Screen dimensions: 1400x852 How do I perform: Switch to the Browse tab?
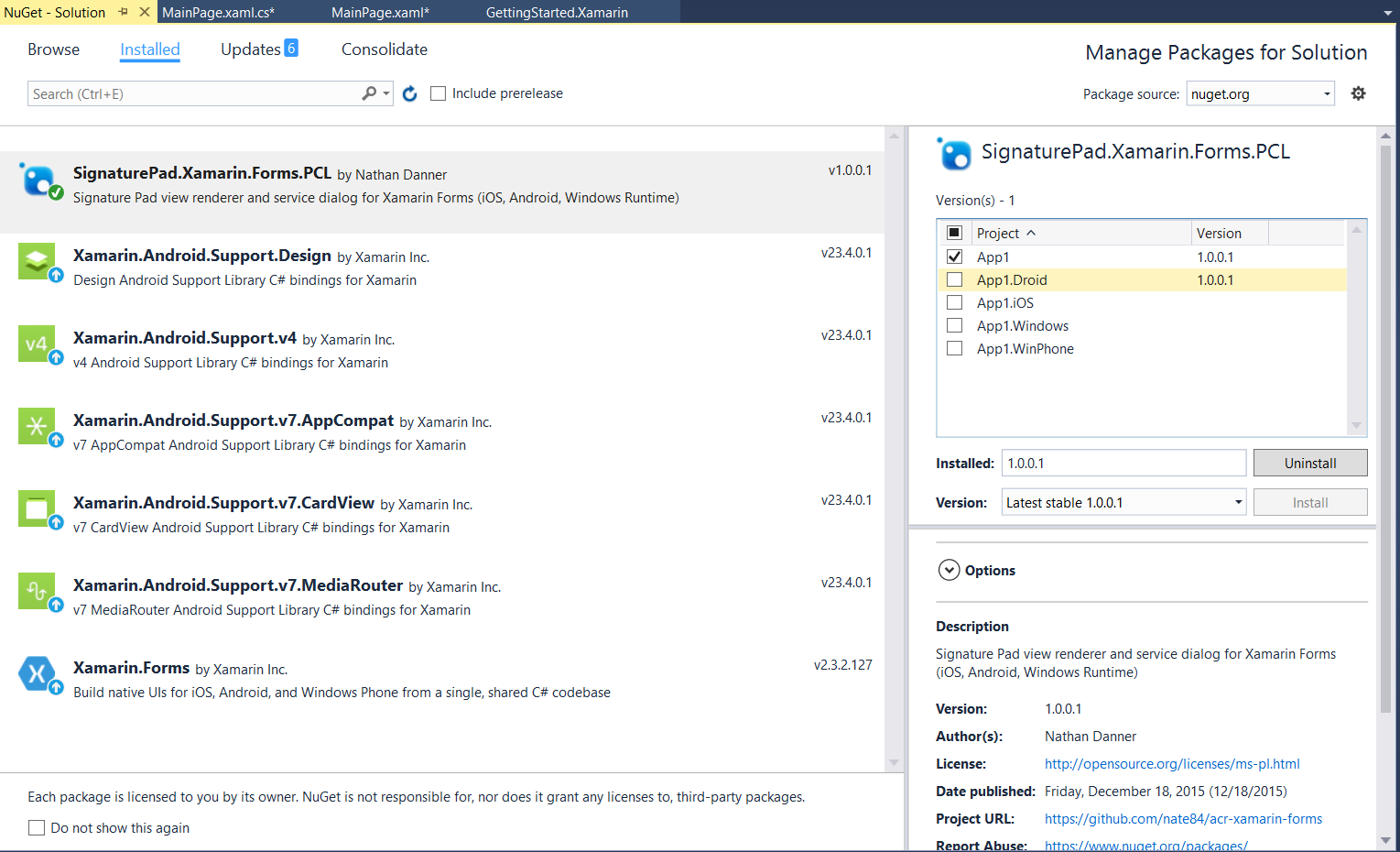(53, 49)
